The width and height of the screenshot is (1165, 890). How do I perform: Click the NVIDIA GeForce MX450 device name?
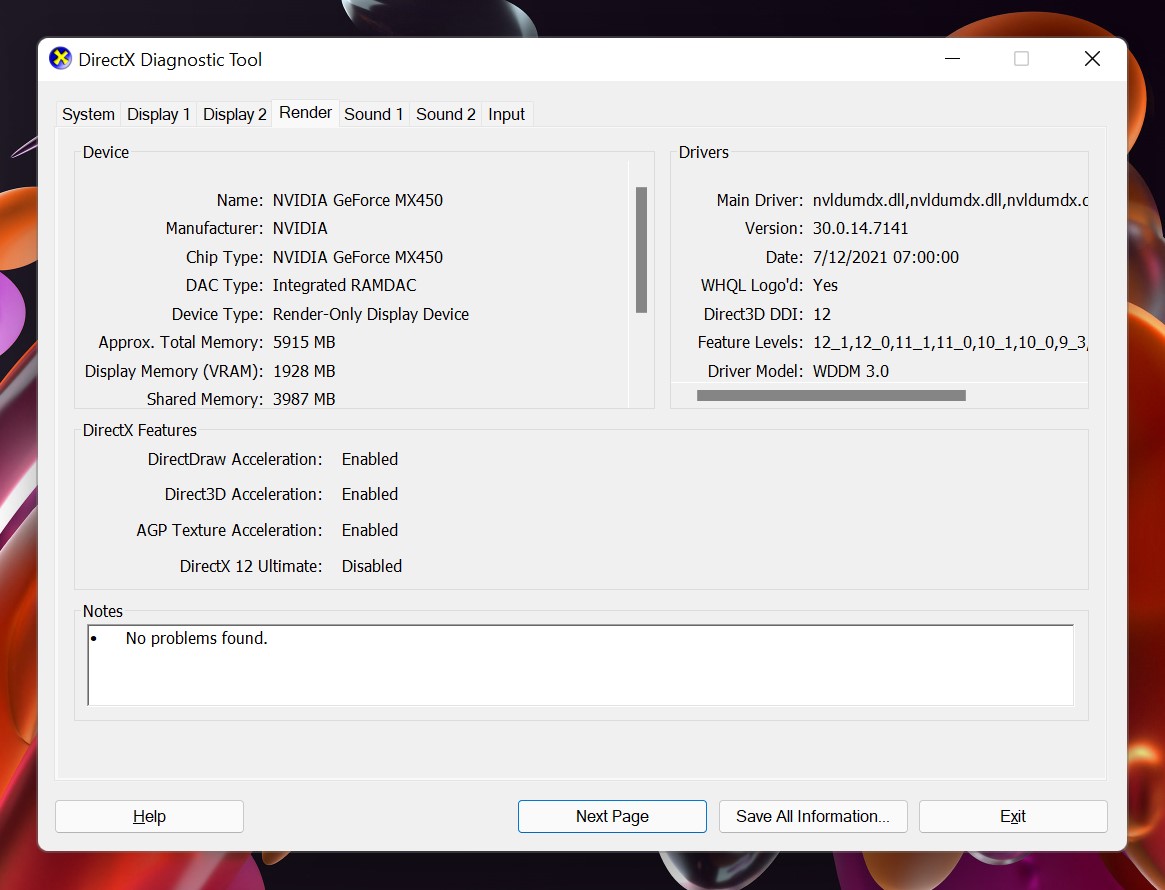click(x=358, y=200)
